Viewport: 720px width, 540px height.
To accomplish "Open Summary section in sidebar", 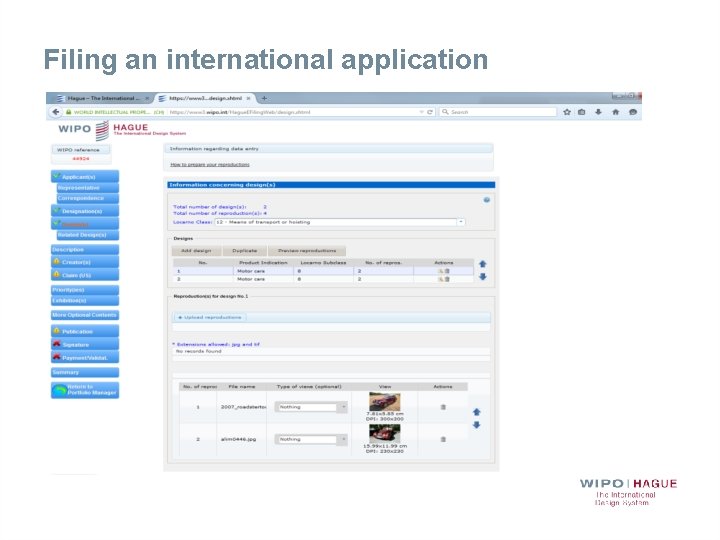I will [x=85, y=372].
